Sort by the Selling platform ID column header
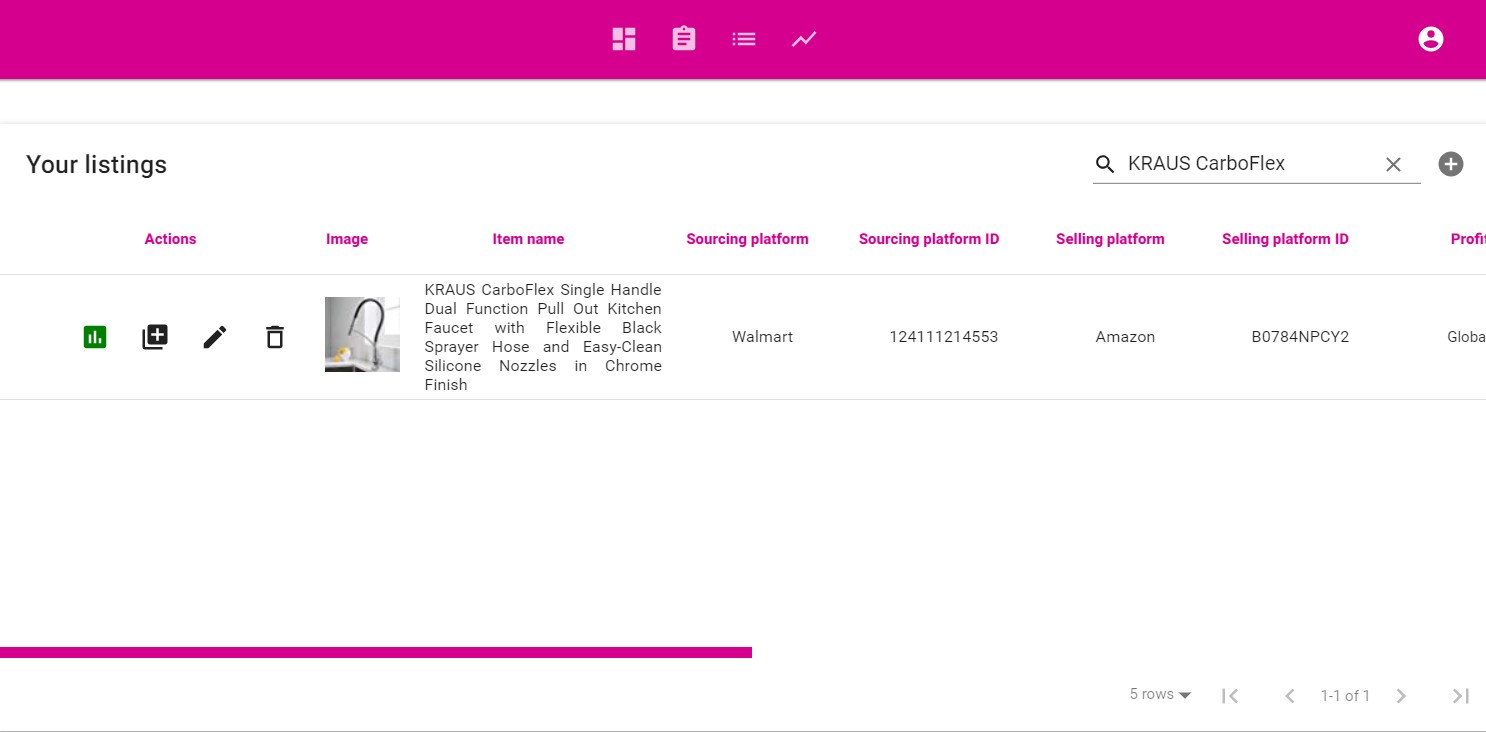This screenshot has width=1486, height=732. [1285, 239]
